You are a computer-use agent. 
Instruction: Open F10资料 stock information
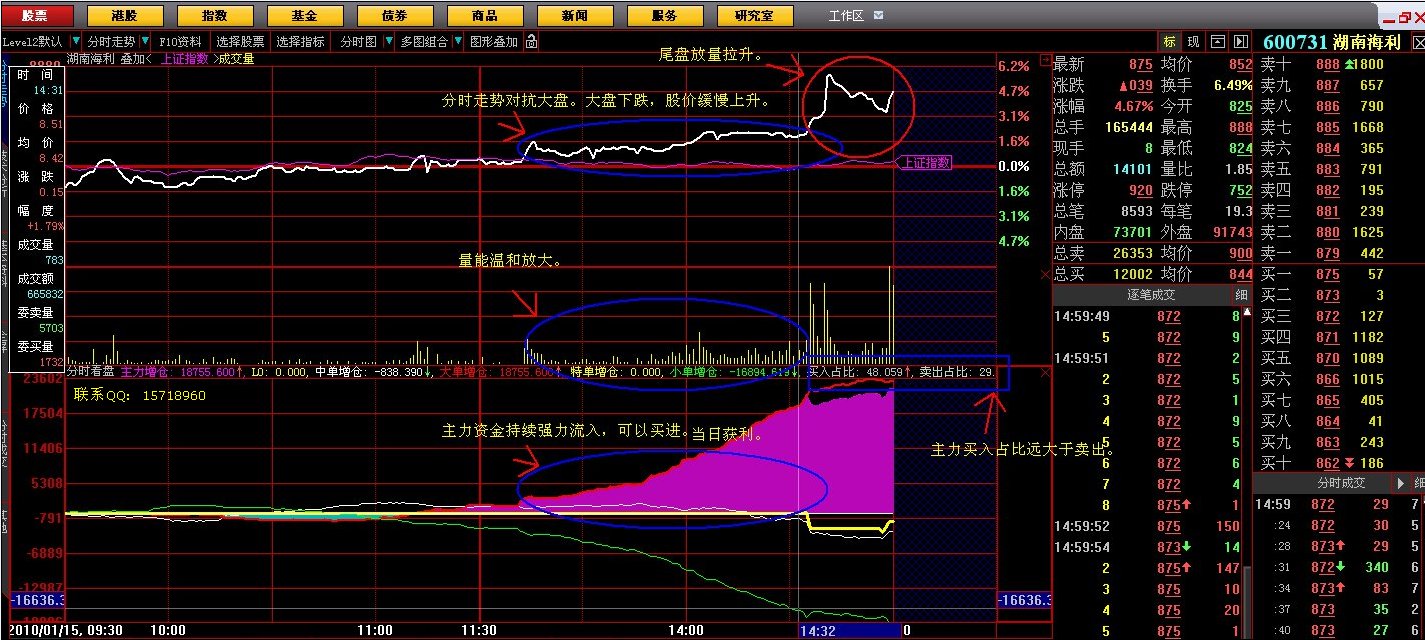coord(181,42)
